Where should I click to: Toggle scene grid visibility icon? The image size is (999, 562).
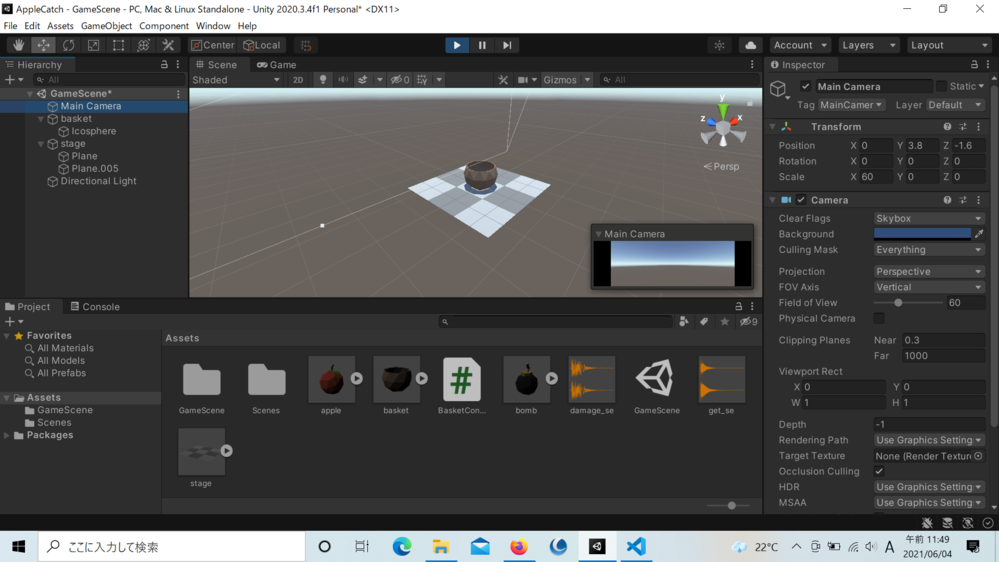[x=422, y=80]
